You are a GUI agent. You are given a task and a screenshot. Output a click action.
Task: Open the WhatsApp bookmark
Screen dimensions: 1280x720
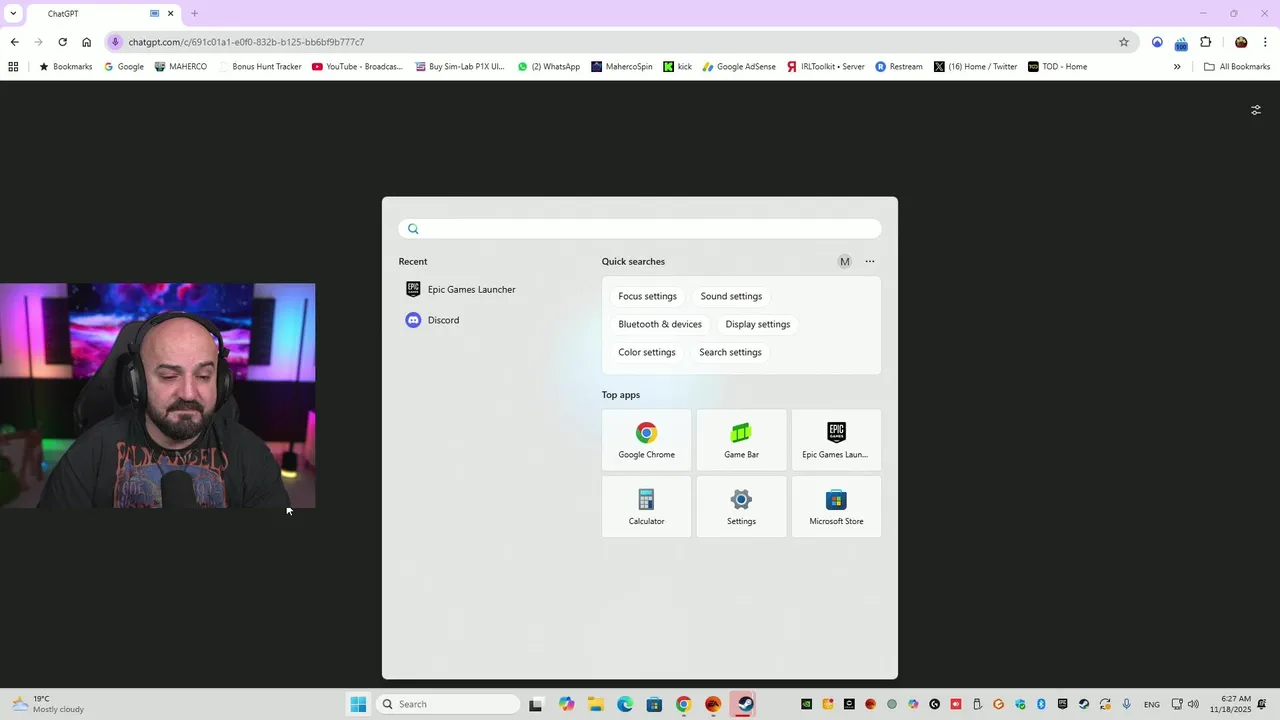click(549, 67)
